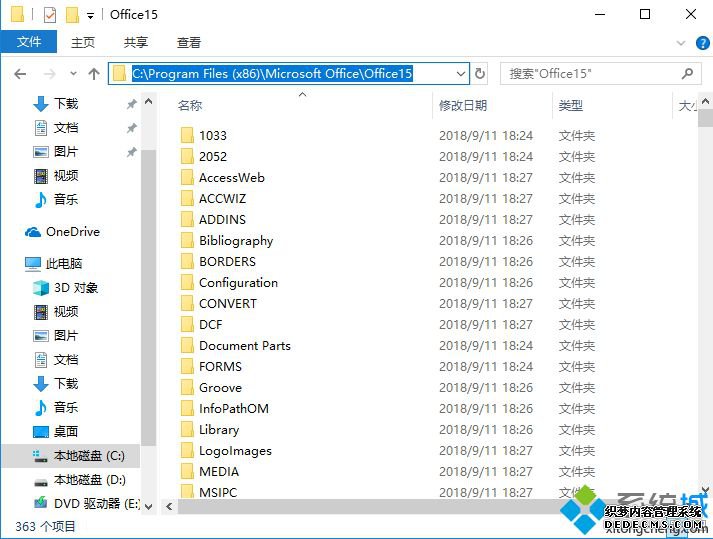
Task: Select the 1033 folder icon
Action: (187, 136)
